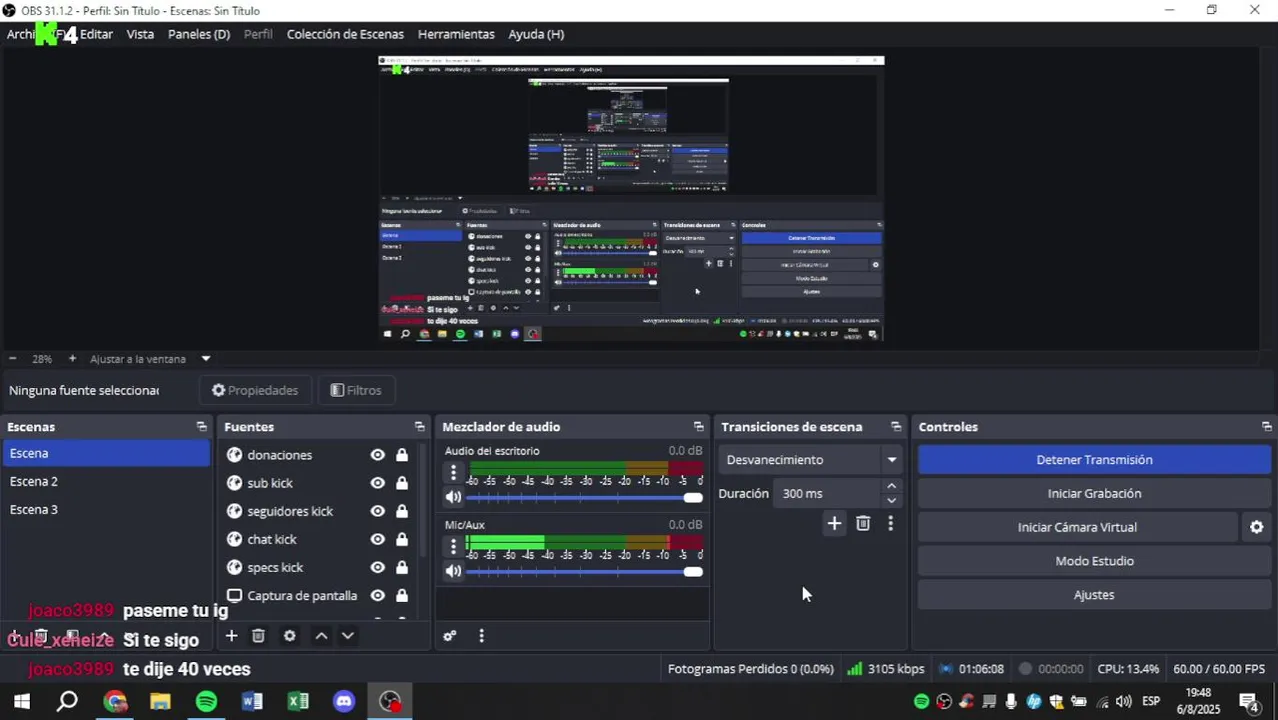This screenshot has width=1278, height=720.
Task: Click the Filtros button
Action: (x=356, y=390)
